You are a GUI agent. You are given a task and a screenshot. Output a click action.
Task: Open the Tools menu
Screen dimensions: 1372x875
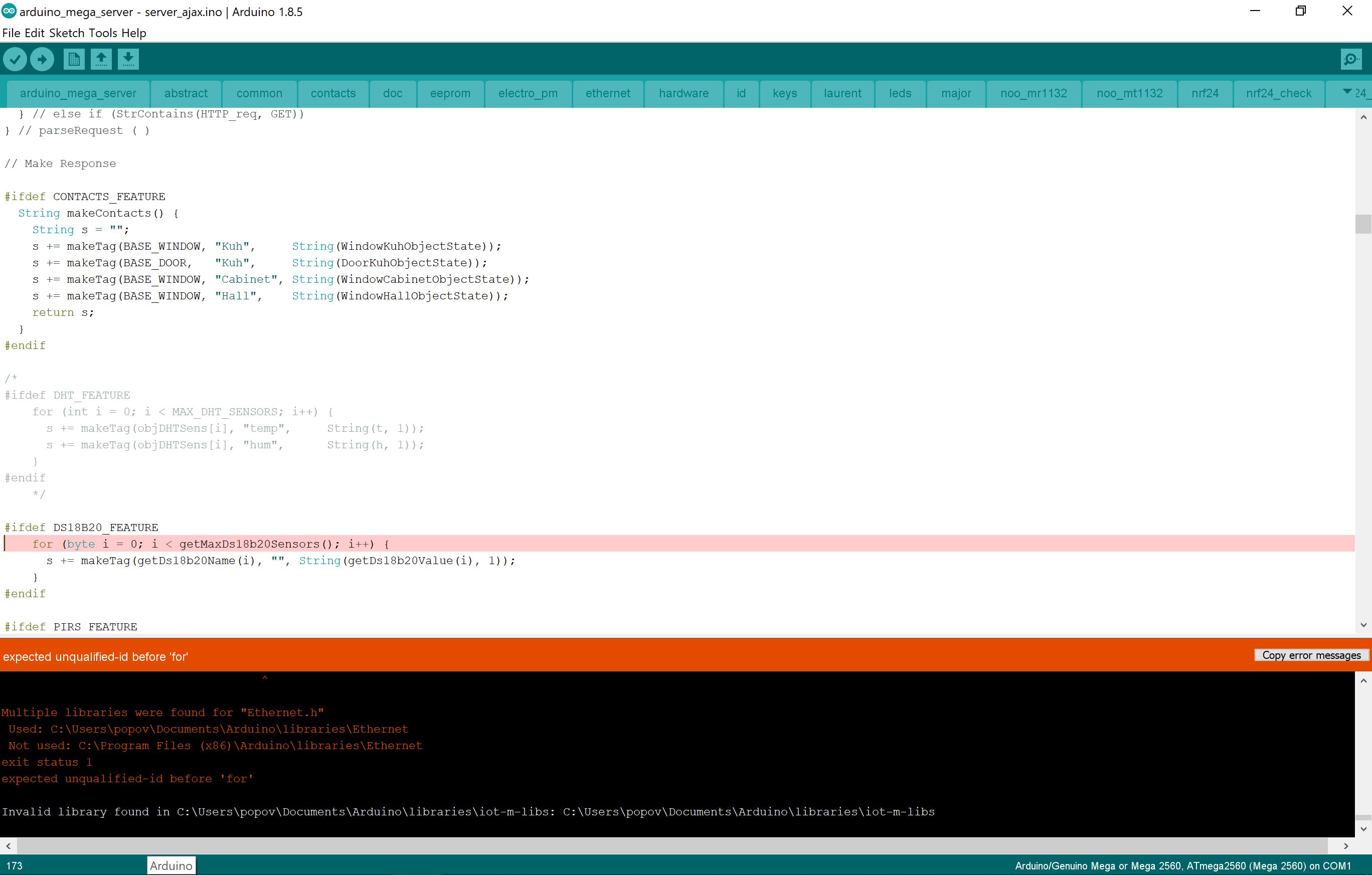tap(103, 33)
